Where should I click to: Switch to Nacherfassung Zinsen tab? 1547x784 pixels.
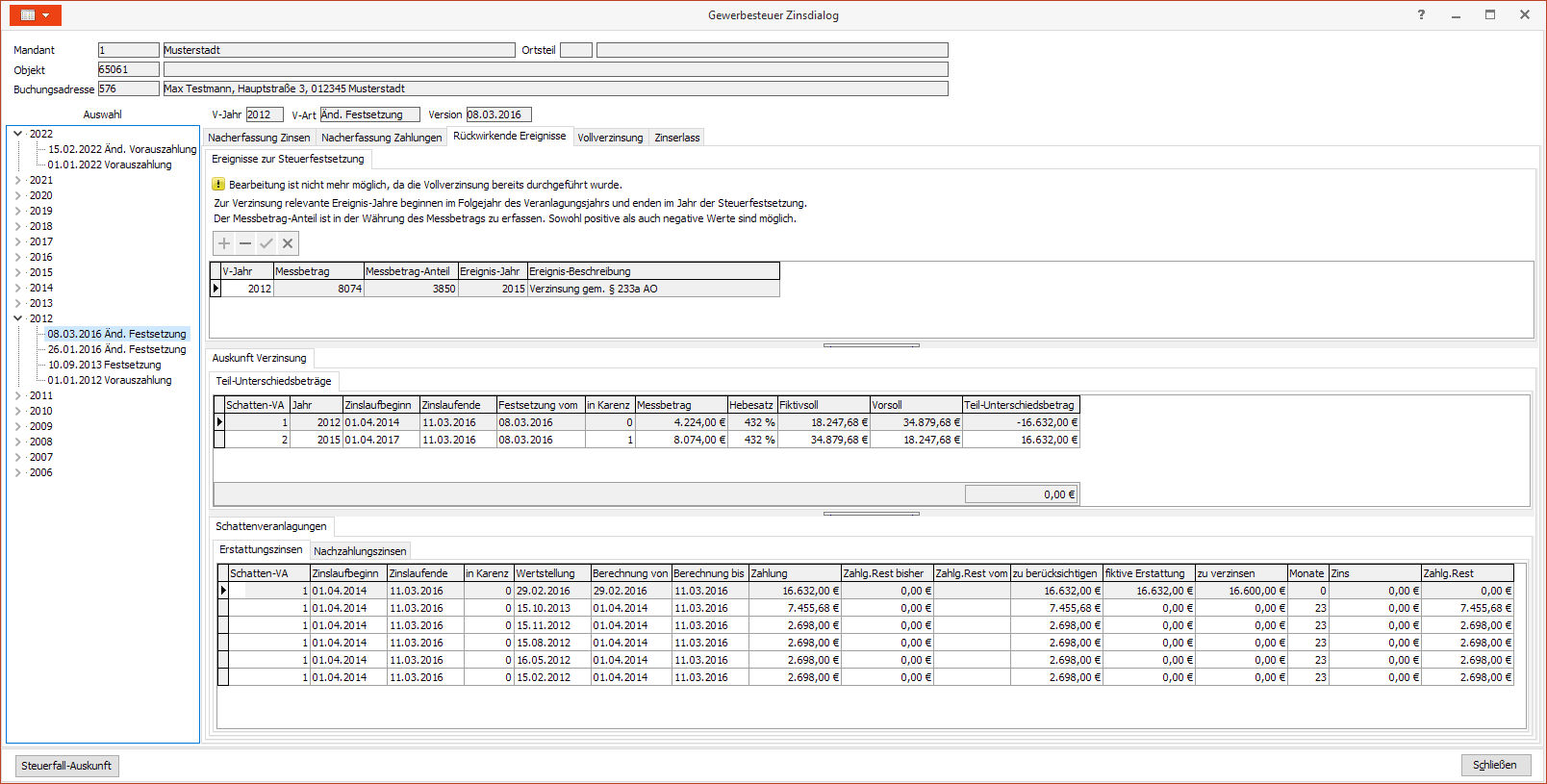coord(259,138)
